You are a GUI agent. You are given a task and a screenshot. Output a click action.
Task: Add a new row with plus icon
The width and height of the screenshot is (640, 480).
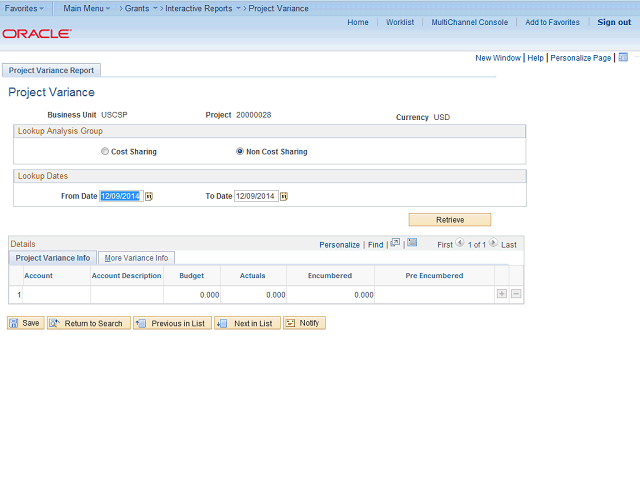tap(502, 294)
